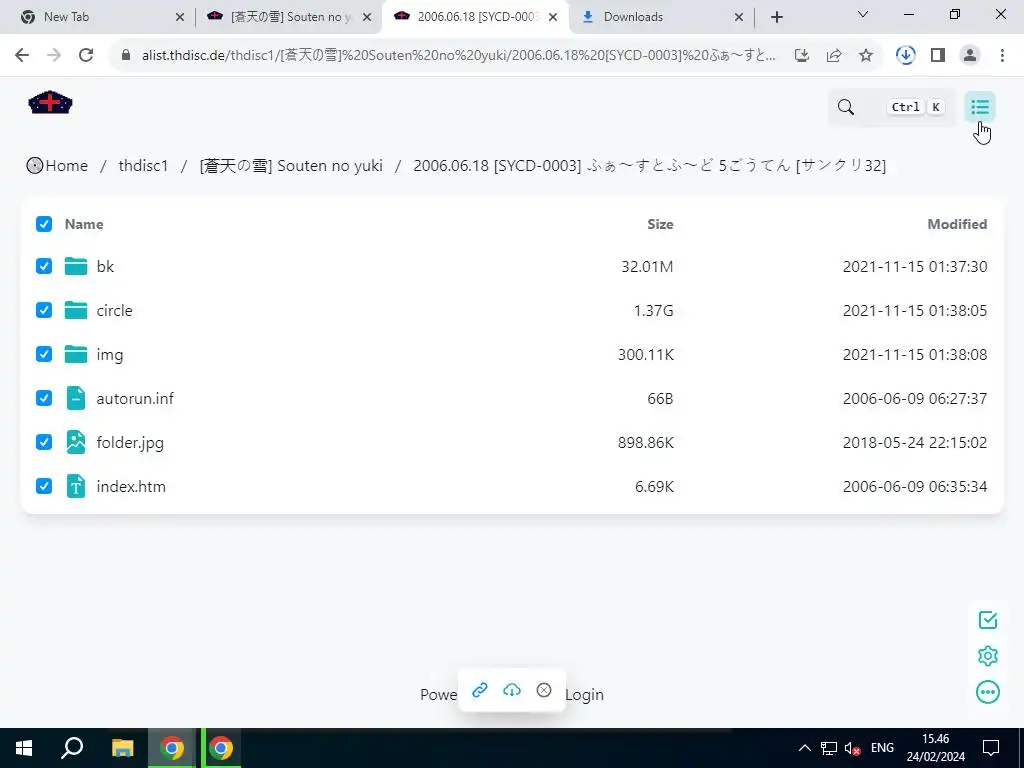Close the Downloads tab
Viewport: 1024px width, 768px height.
pyautogui.click(x=739, y=17)
